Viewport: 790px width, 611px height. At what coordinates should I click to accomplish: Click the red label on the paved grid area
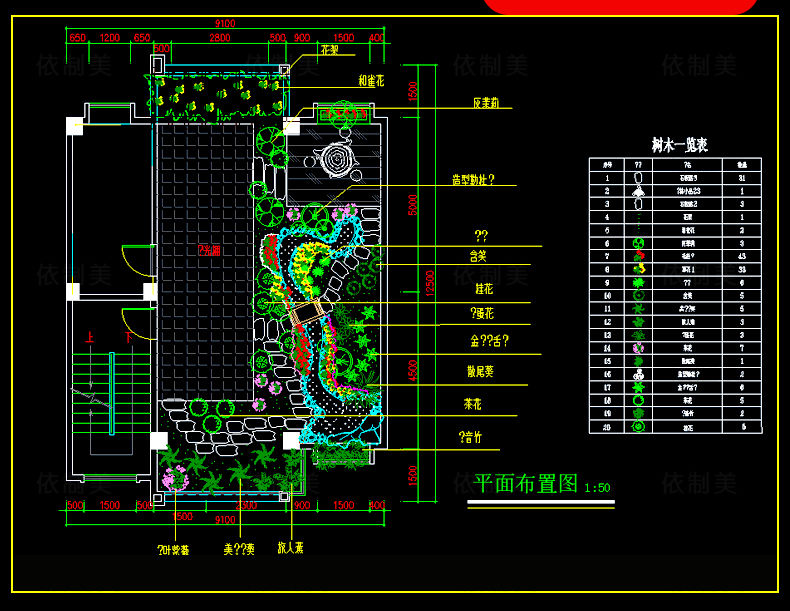[x=208, y=249]
